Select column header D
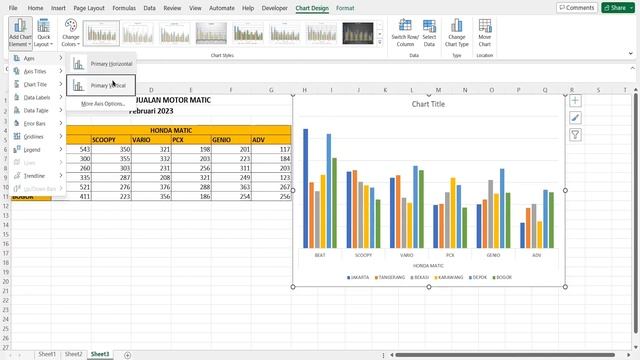This screenshot has width=640, height=360. click(151, 90)
